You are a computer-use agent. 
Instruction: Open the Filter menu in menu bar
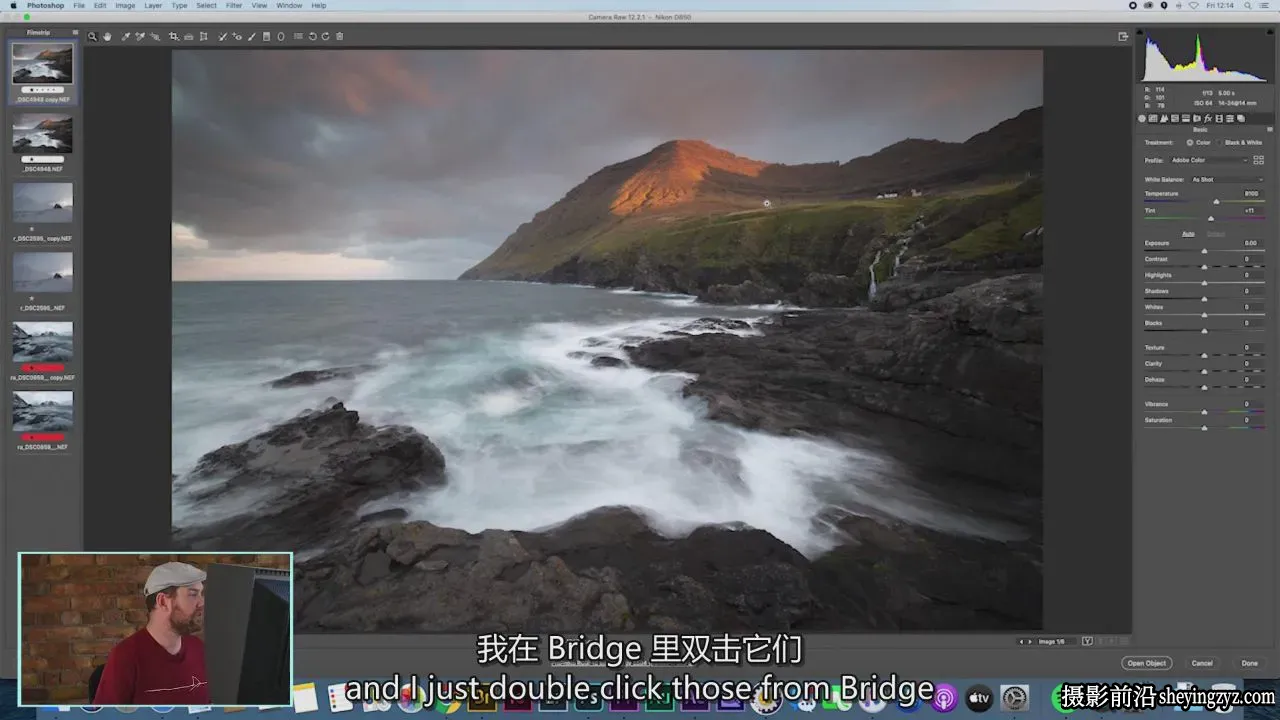pyautogui.click(x=233, y=6)
